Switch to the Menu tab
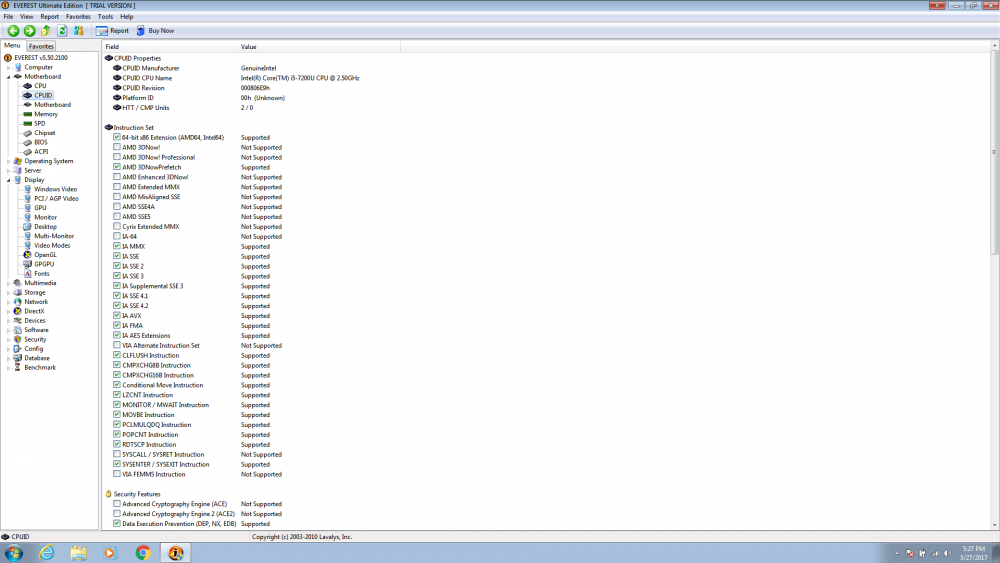 [x=12, y=45]
